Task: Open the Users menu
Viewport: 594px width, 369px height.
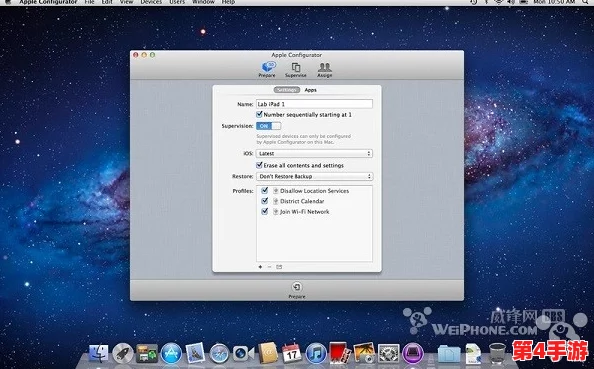Action: click(x=177, y=2)
